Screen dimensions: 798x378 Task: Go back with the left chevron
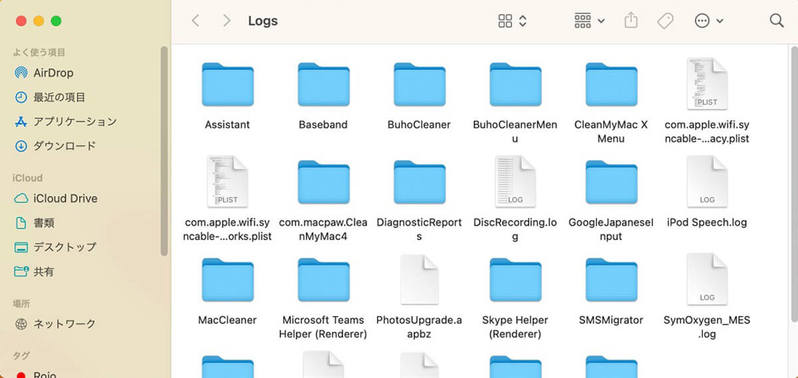pyautogui.click(x=195, y=21)
